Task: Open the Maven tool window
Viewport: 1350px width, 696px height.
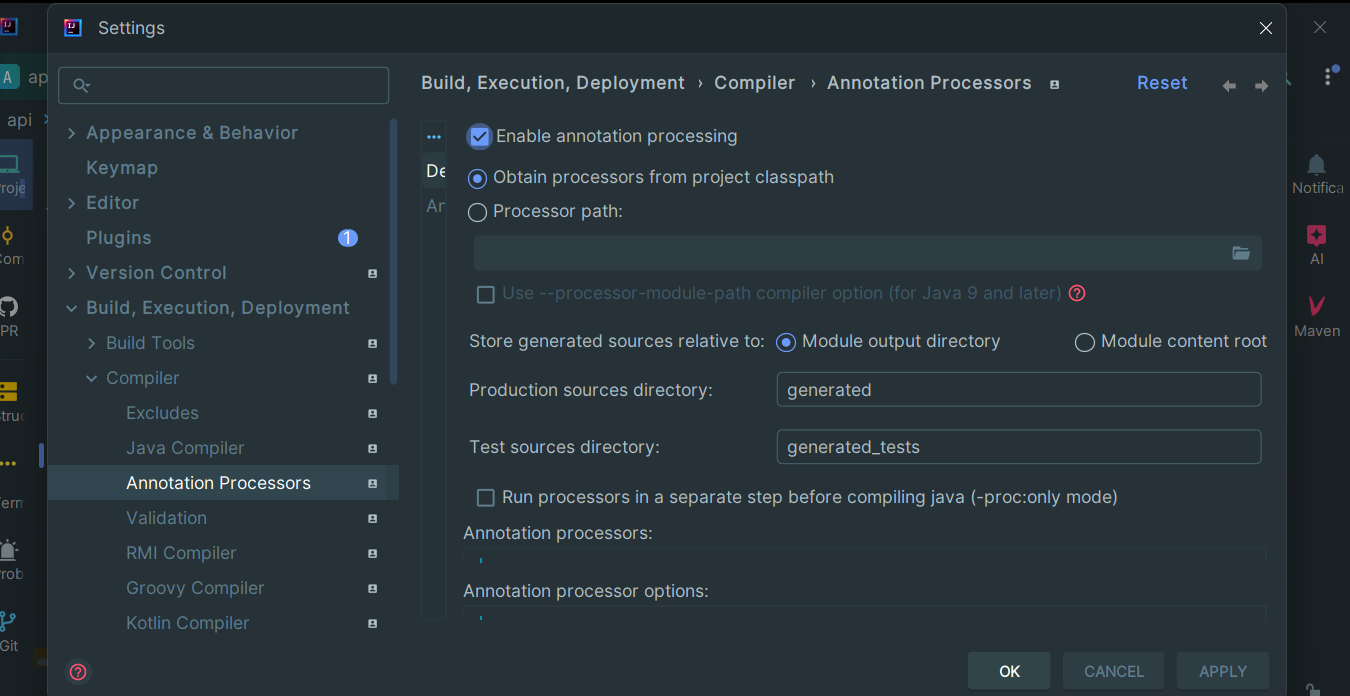Action: (x=1316, y=316)
